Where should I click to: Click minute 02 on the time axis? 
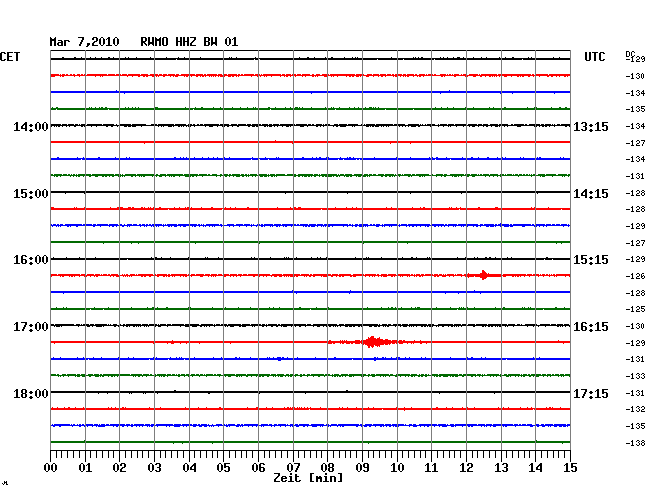(119, 467)
